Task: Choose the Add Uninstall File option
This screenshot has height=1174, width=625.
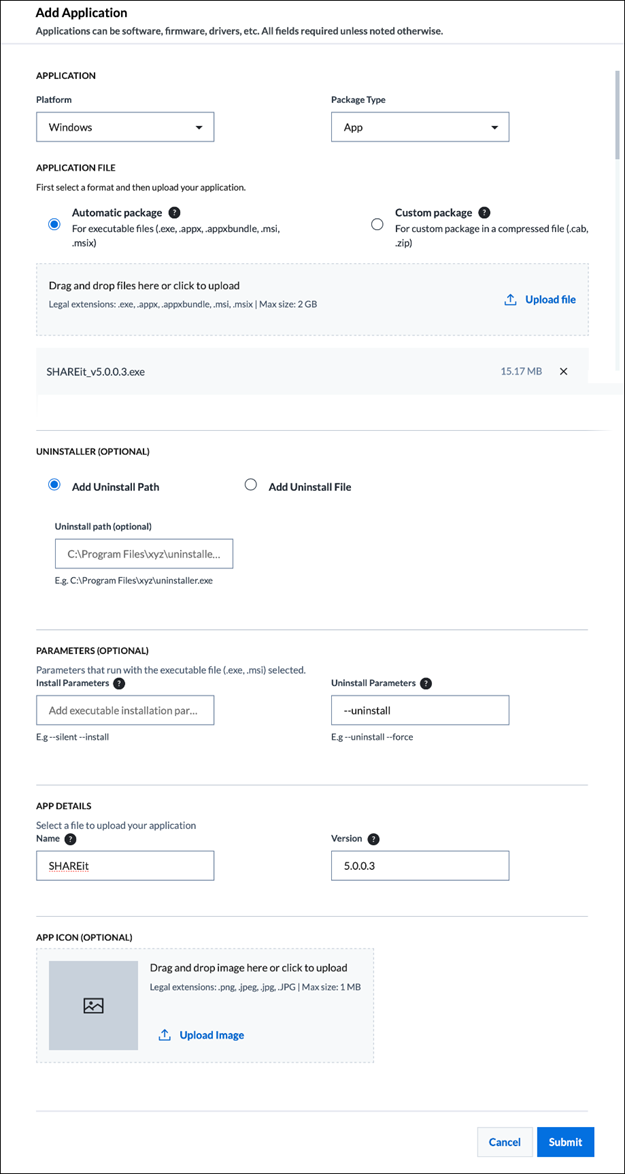Action: click(251, 485)
